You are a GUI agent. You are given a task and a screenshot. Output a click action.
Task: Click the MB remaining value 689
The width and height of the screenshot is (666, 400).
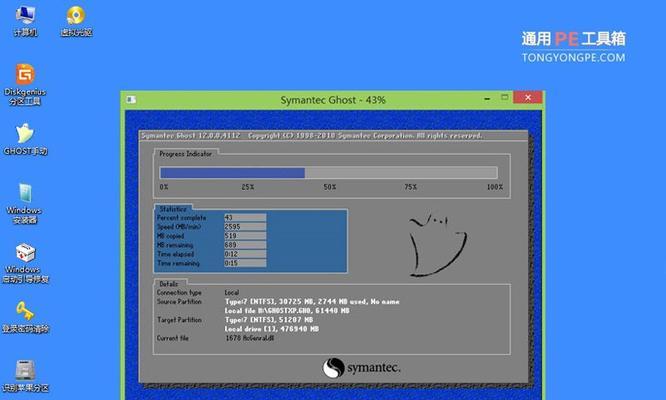(x=245, y=245)
